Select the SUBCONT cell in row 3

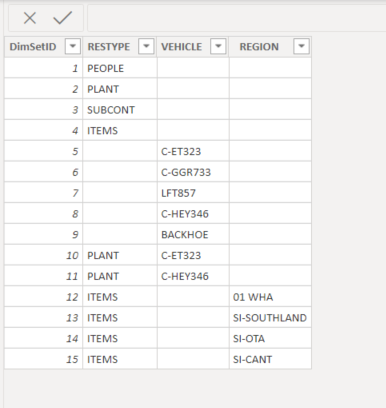(x=120, y=110)
